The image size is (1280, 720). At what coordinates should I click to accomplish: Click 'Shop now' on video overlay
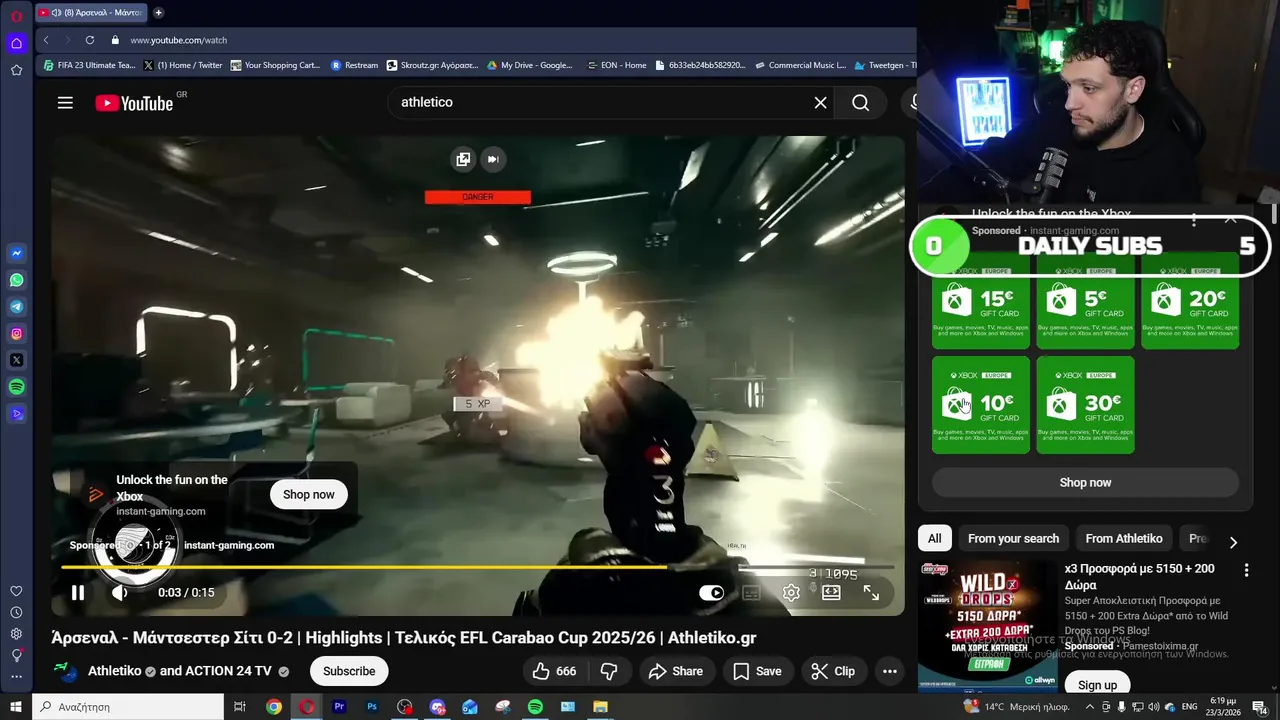pos(309,494)
